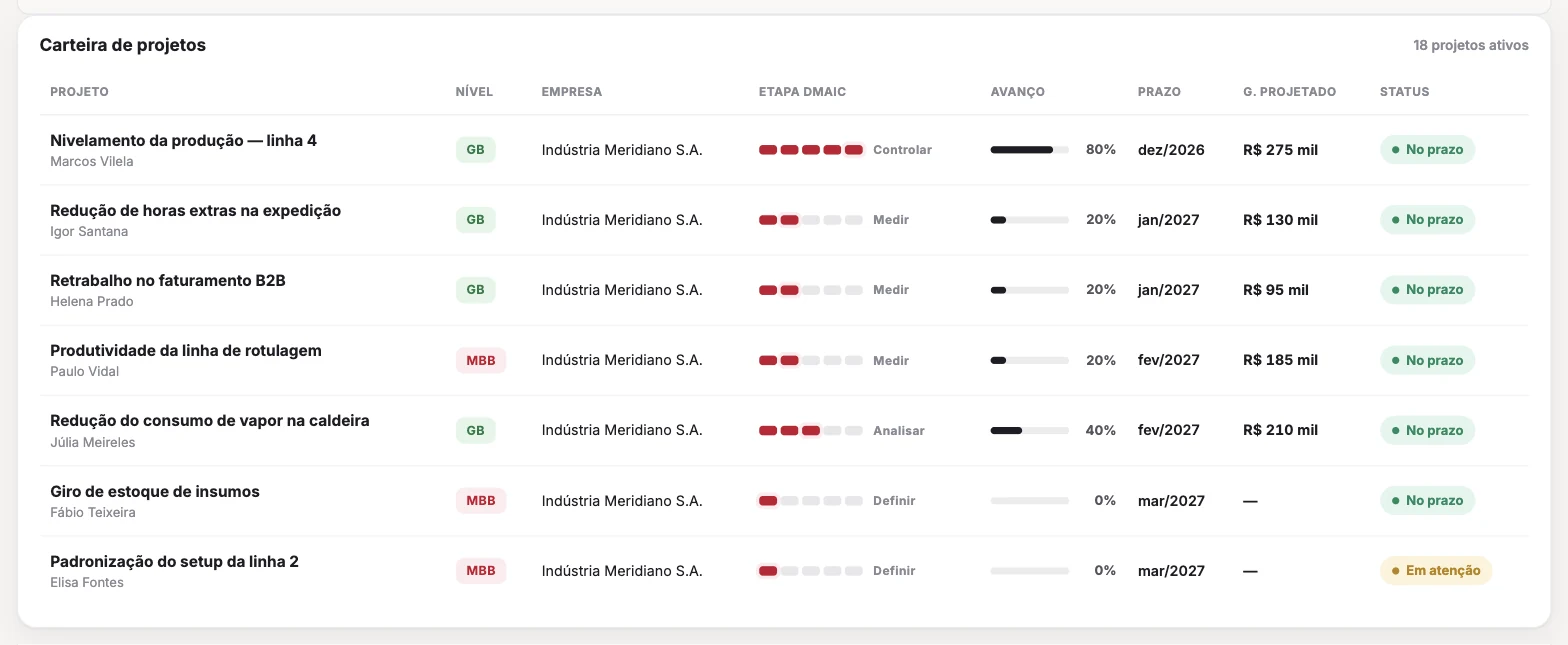
Task: Select the STATUS column header
Action: pyautogui.click(x=1404, y=92)
